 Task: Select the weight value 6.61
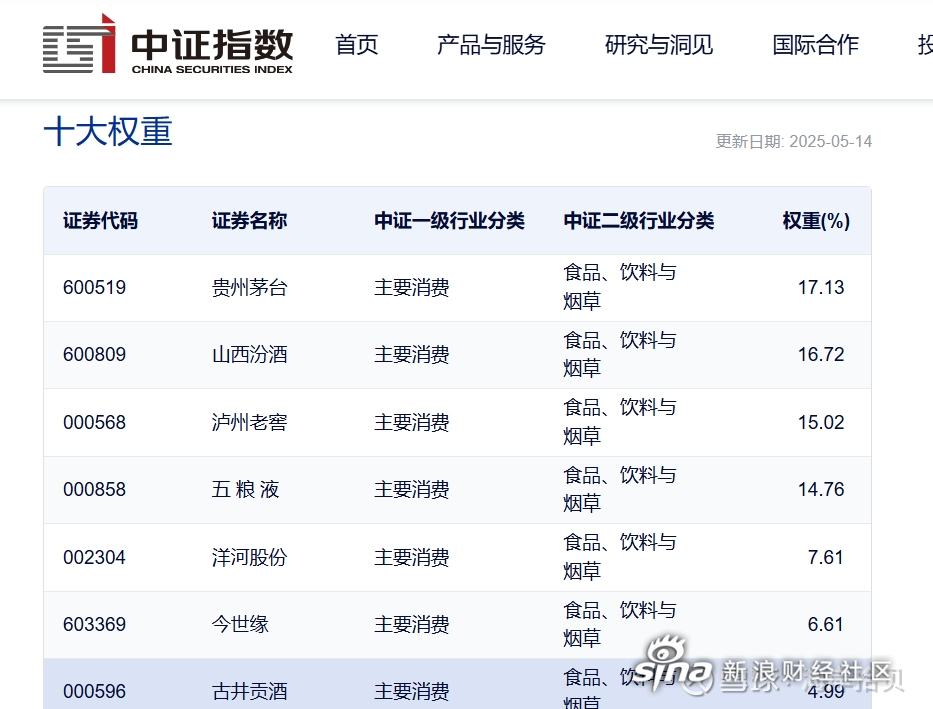tap(825, 625)
